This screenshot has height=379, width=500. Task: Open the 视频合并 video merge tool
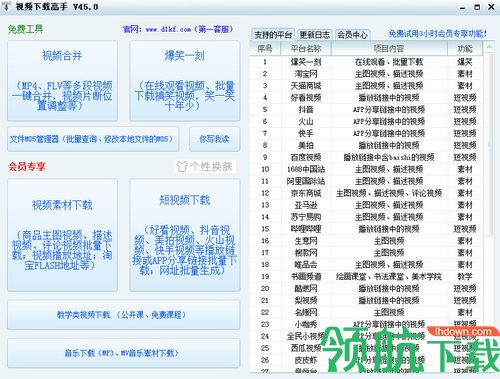click(x=62, y=81)
